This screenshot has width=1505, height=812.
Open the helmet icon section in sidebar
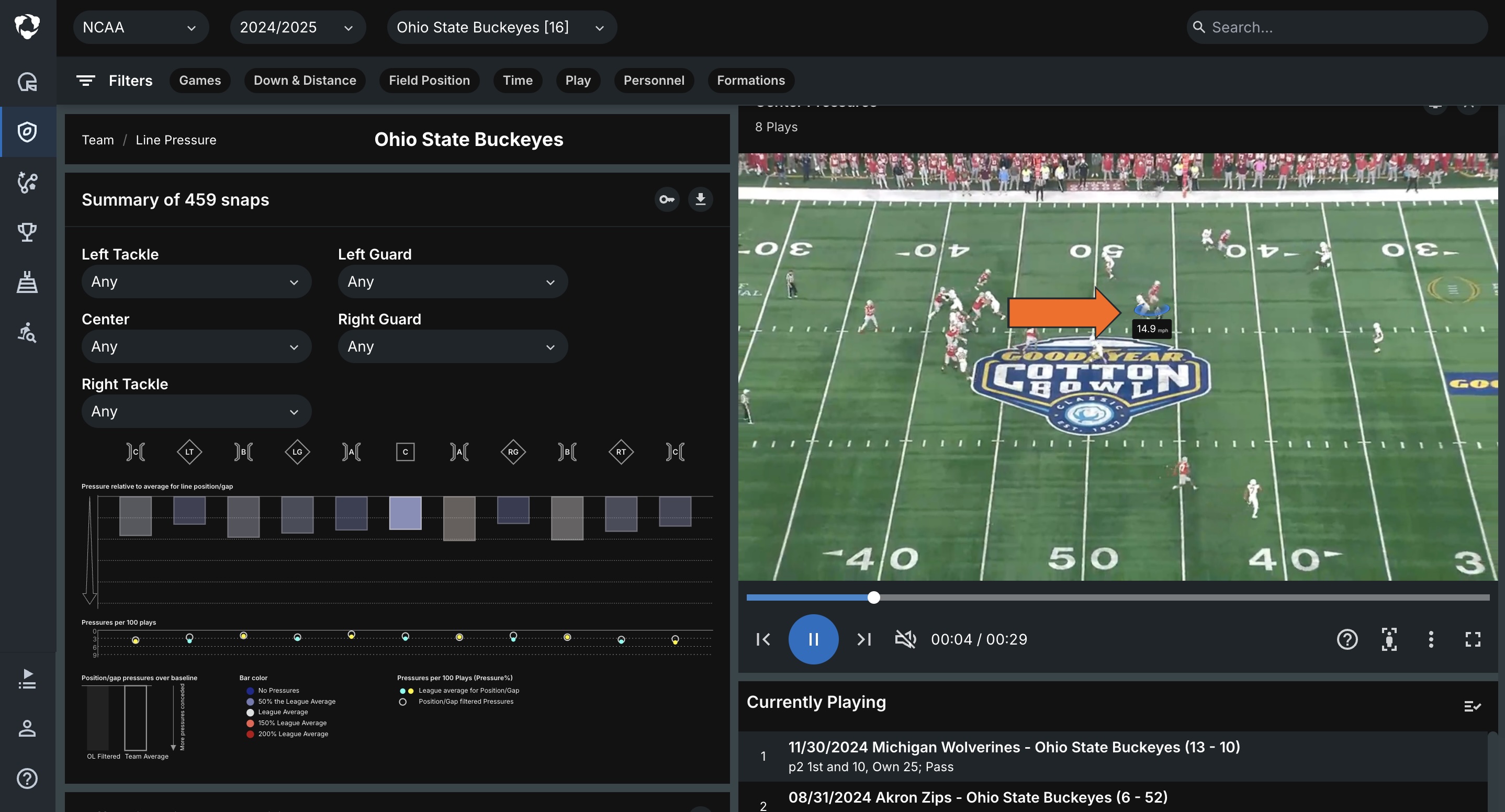point(27,81)
